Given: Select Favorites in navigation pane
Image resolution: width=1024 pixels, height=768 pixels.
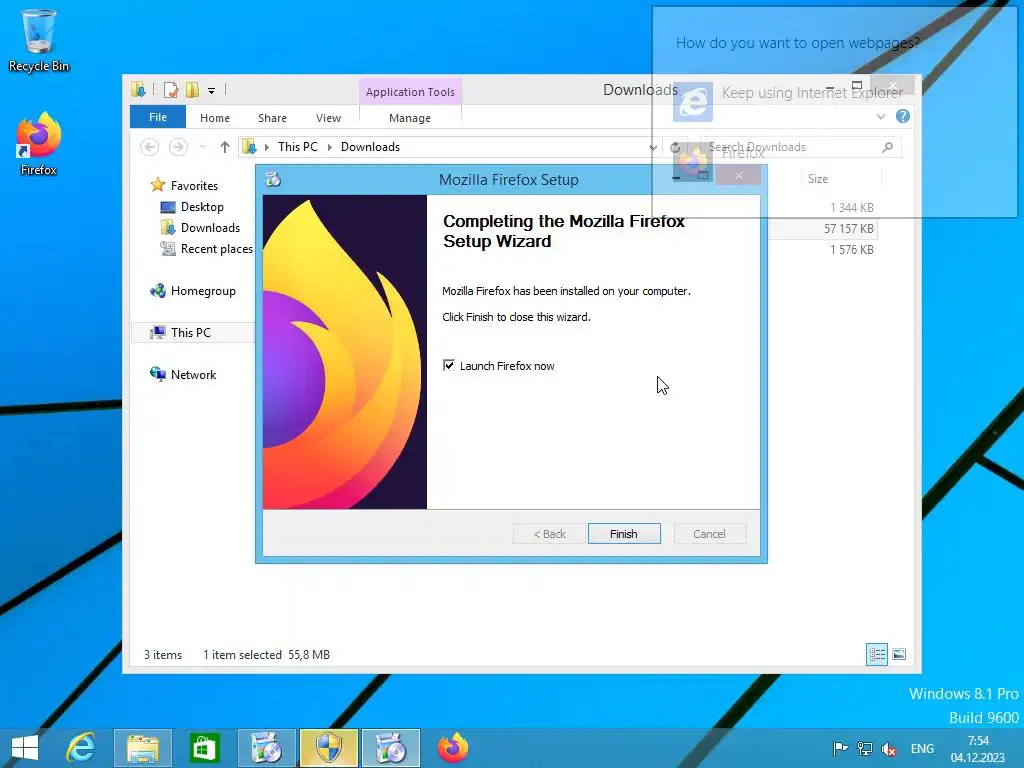Looking at the screenshot, I should pyautogui.click(x=193, y=185).
